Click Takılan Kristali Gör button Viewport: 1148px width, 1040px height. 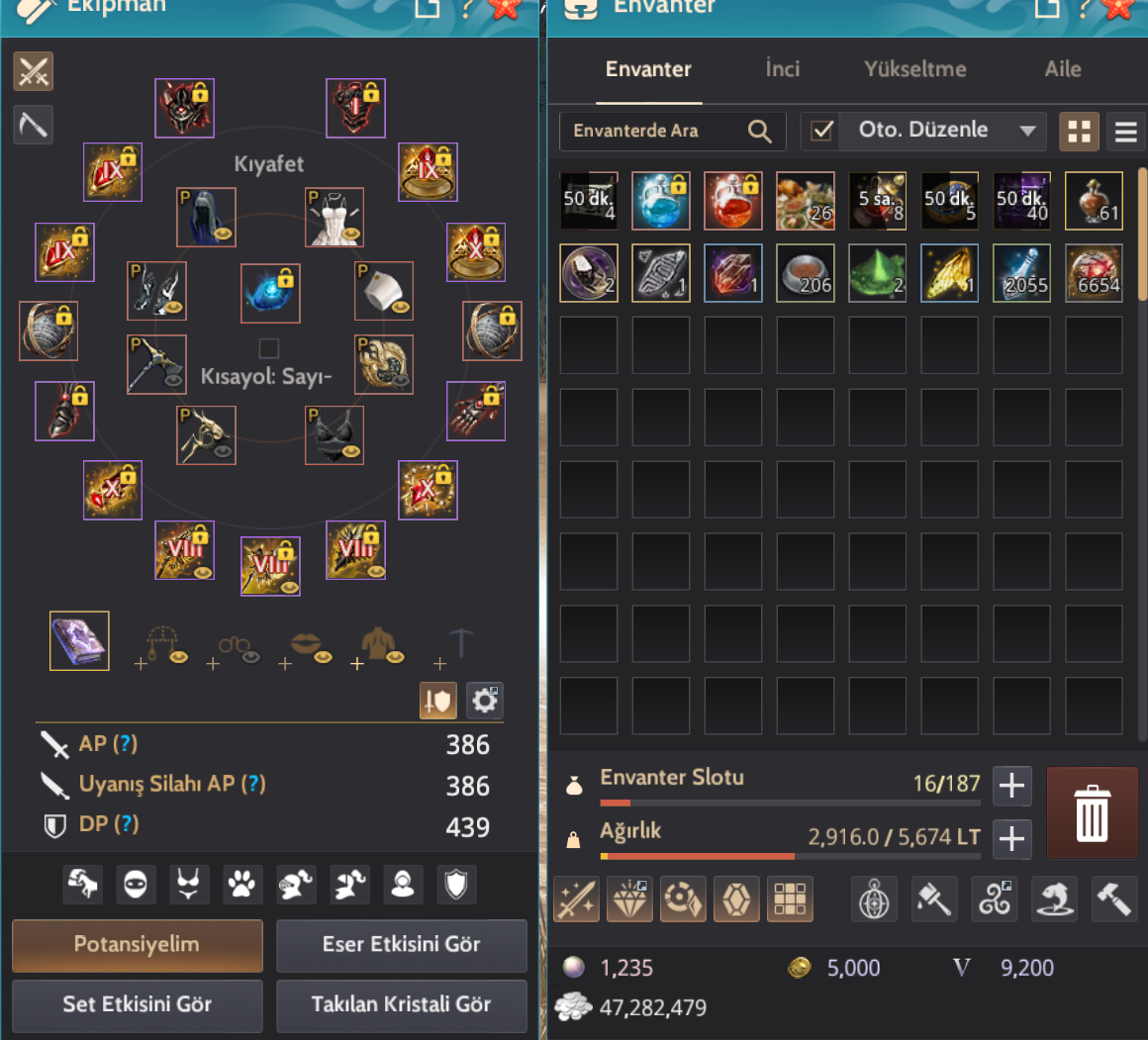pos(401,1004)
